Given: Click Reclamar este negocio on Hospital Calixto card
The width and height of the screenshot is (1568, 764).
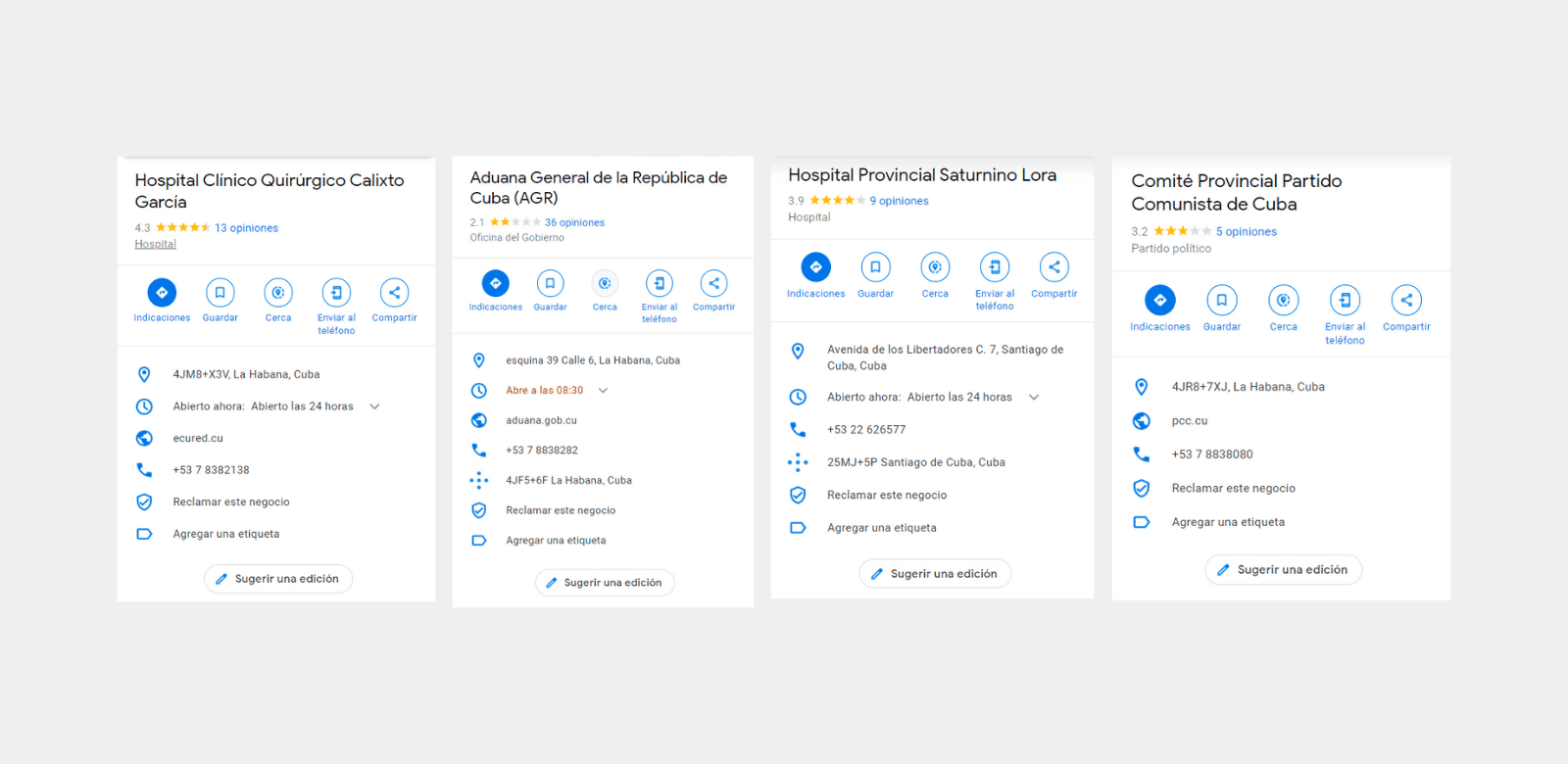Looking at the screenshot, I should pos(231,501).
